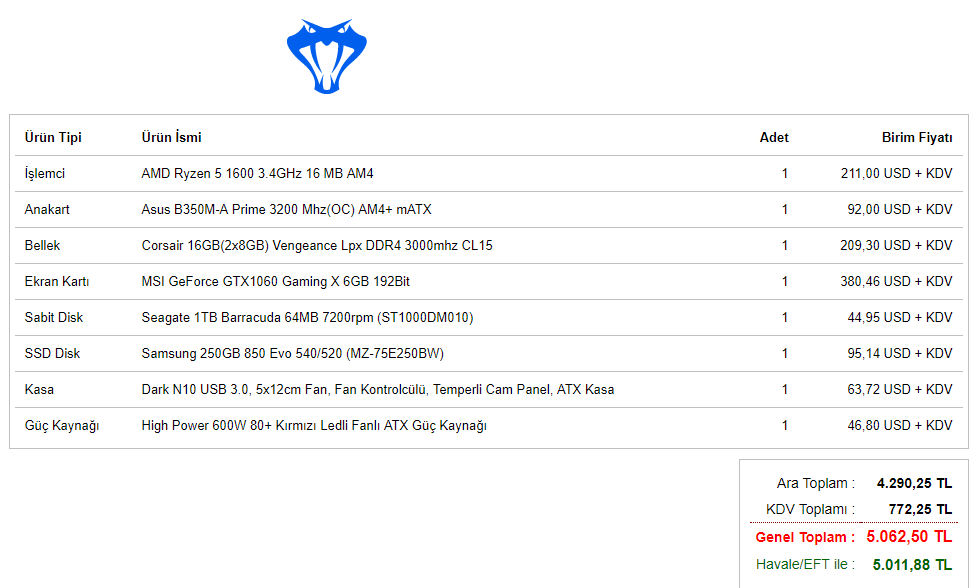Select 'Corsair 16GB(2x8GB) Vengeance Lpx' memory name
Screen dimensions: 977x588
pyautogui.click(x=252, y=245)
